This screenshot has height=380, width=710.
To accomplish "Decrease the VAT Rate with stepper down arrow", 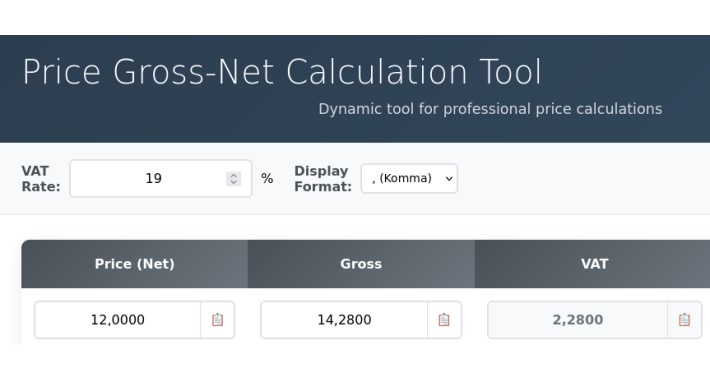I will pos(233,182).
